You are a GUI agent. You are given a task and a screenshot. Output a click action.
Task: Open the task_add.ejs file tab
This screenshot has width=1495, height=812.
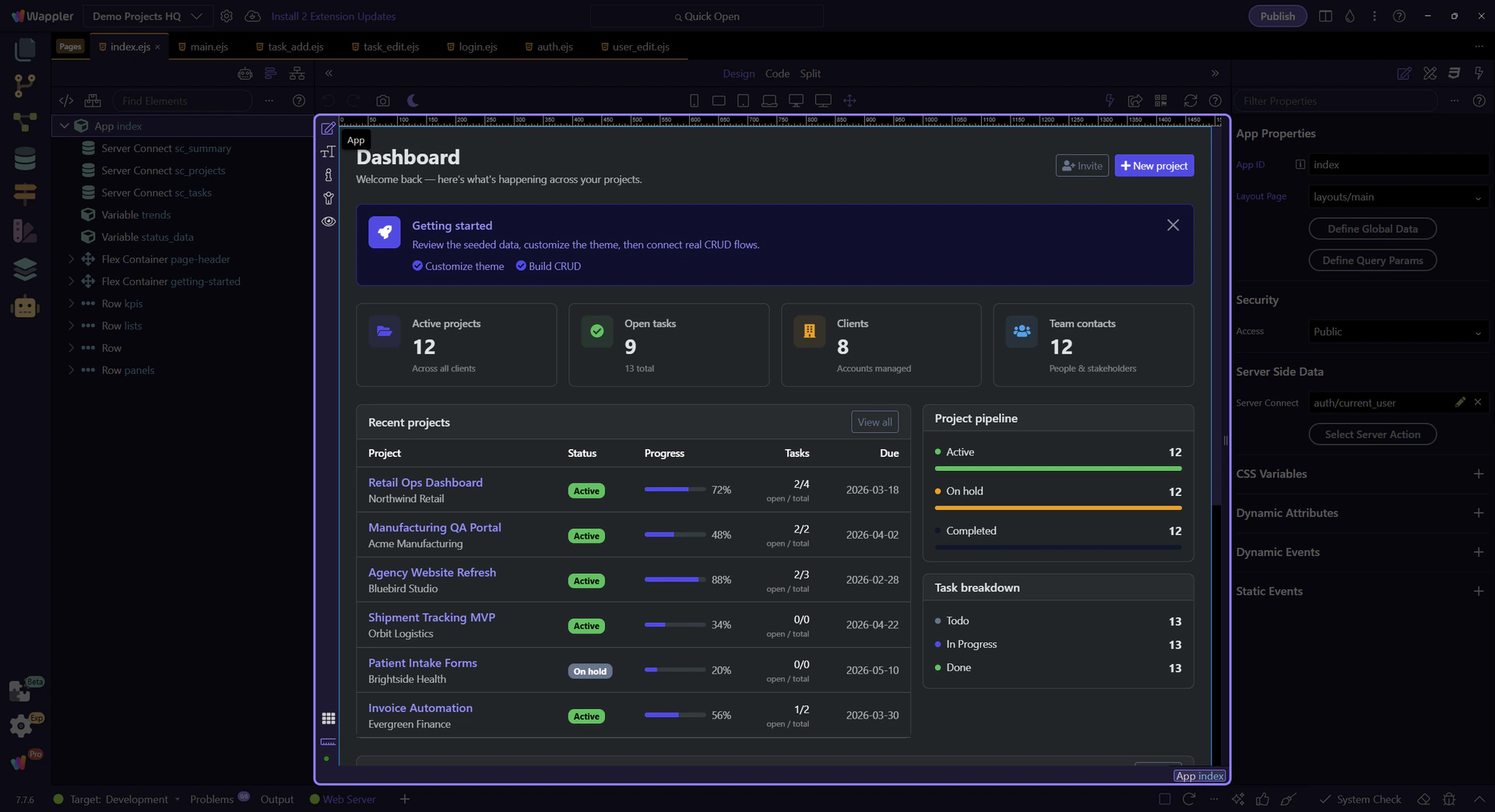pos(295,47)
